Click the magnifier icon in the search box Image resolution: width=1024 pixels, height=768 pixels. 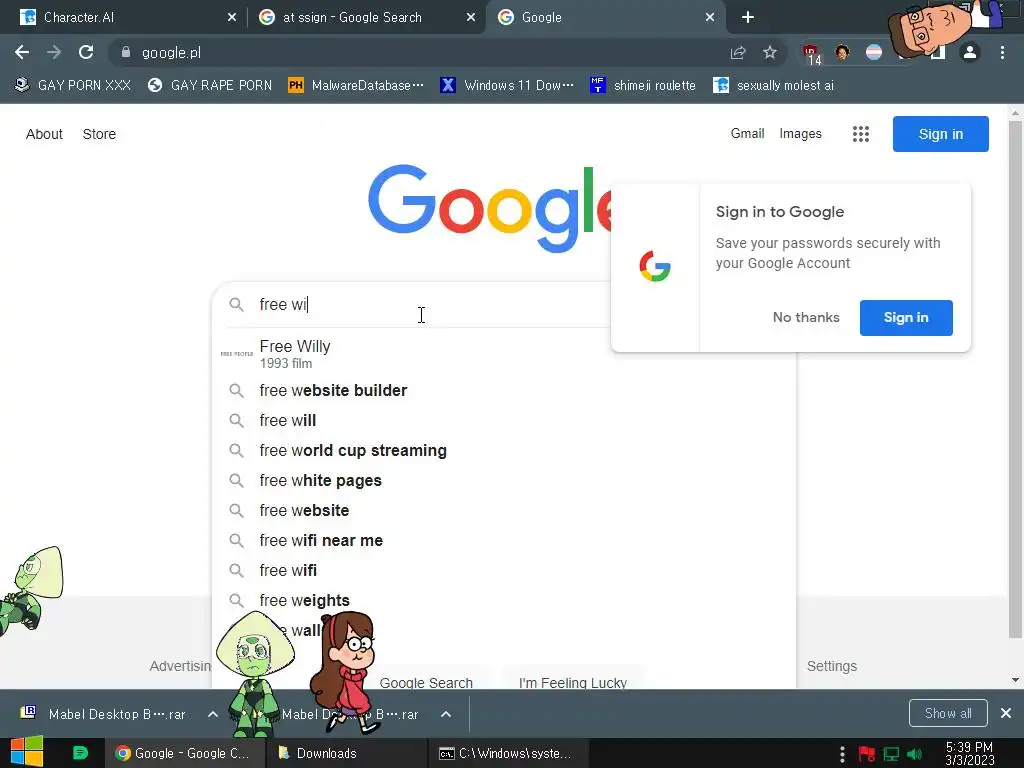pyautogui.click(x=236, y=305)
